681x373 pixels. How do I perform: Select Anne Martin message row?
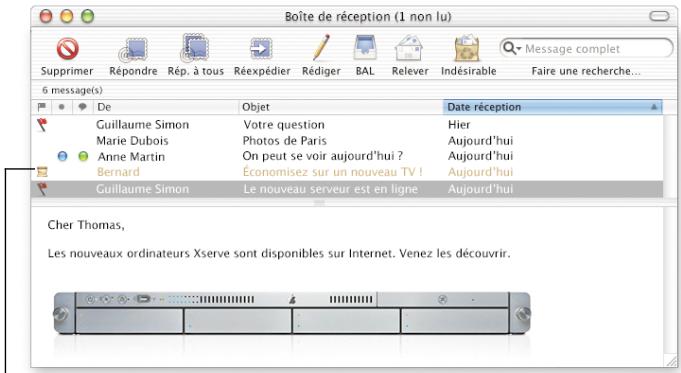coord(347,156)
